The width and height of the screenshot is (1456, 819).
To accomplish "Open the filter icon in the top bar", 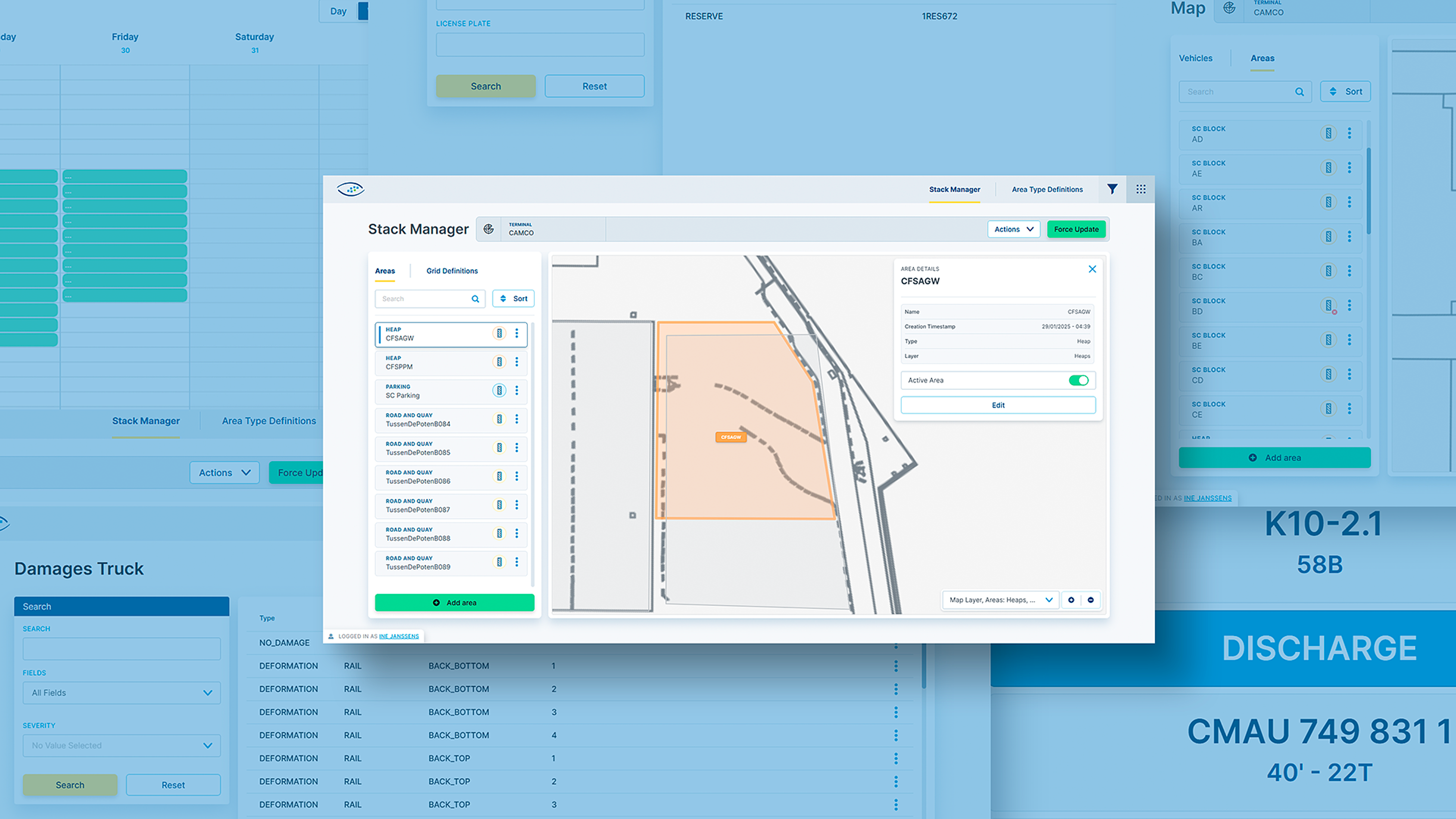I will pyautogui.click(x=1112, y=189).
